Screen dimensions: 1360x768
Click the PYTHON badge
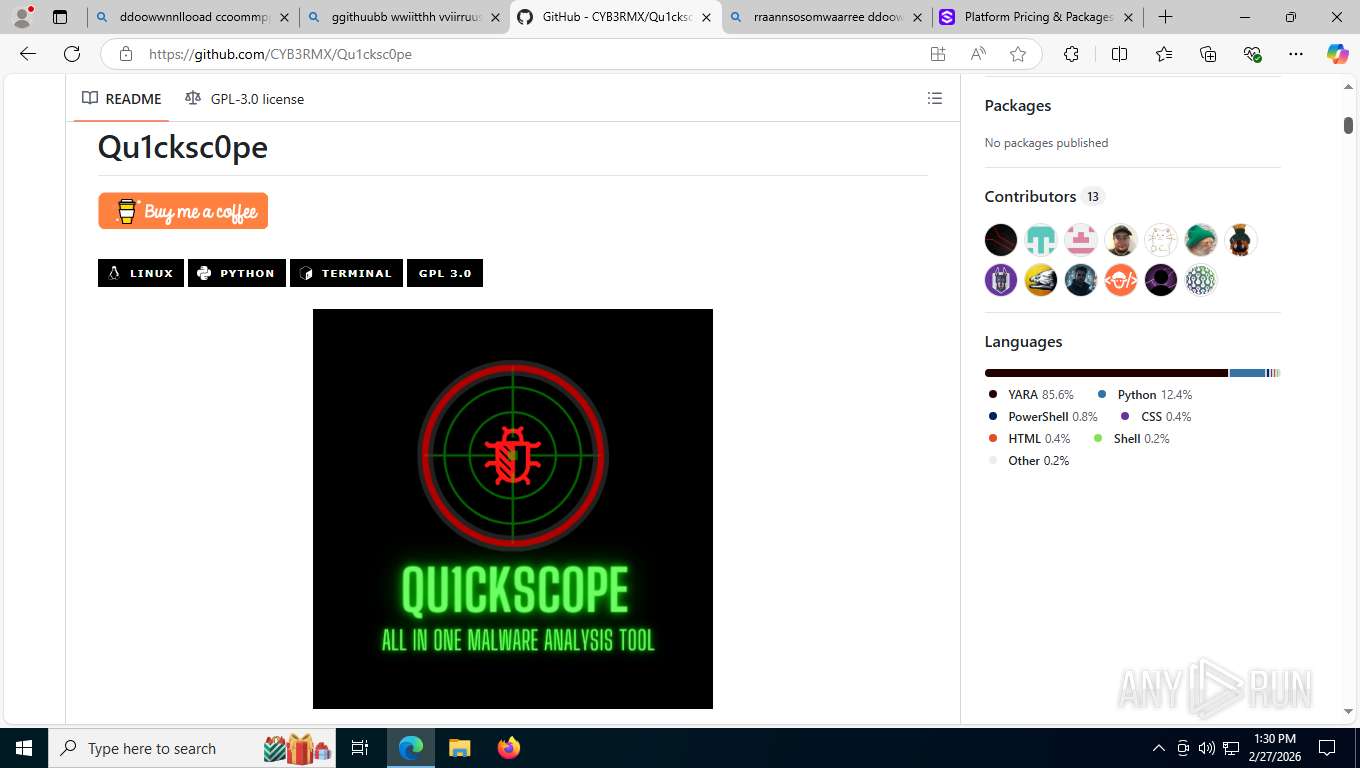[x=237, y=273]
